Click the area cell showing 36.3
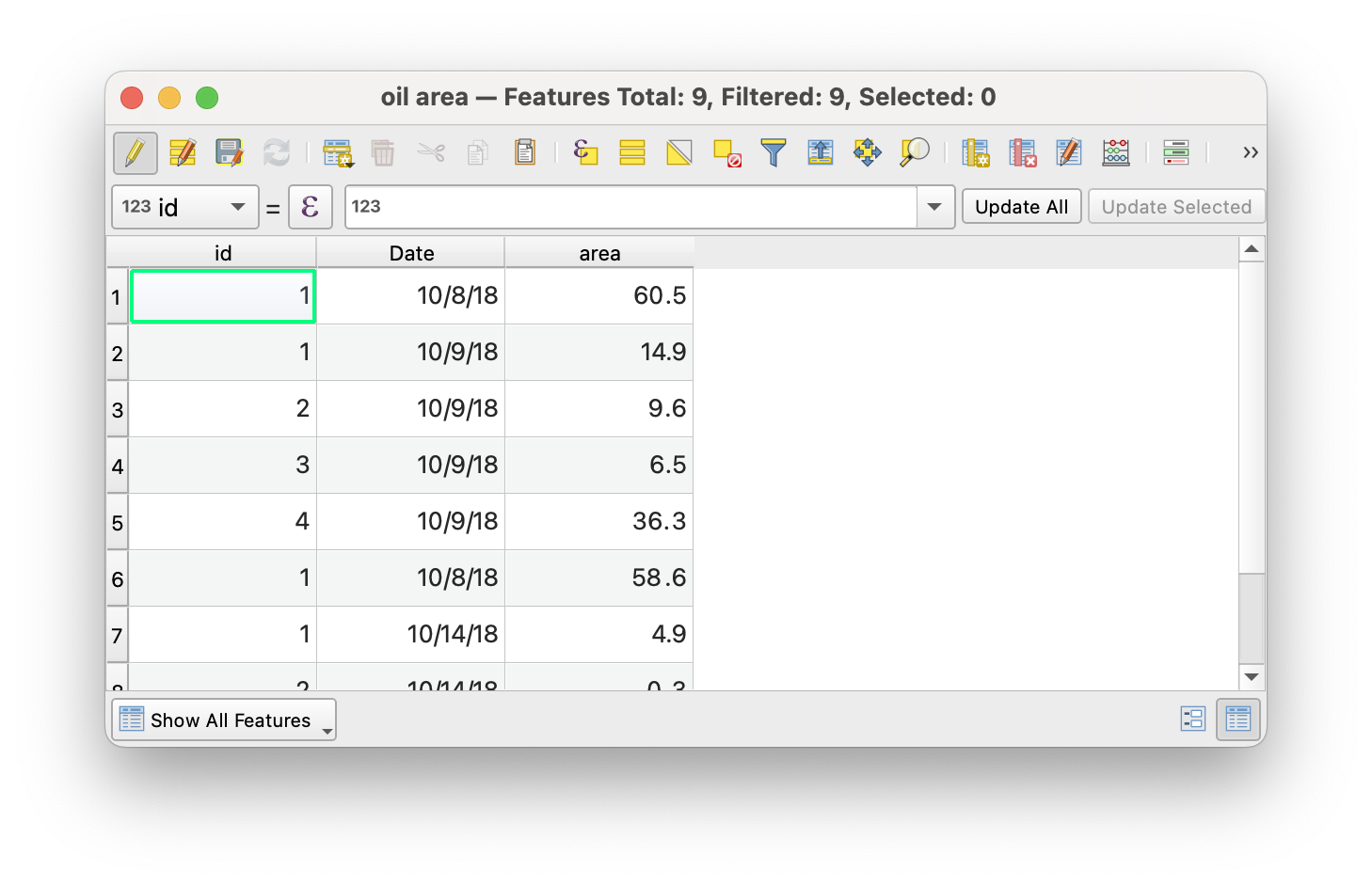This screenshot has width=1372, height=886. coord(599,522)
